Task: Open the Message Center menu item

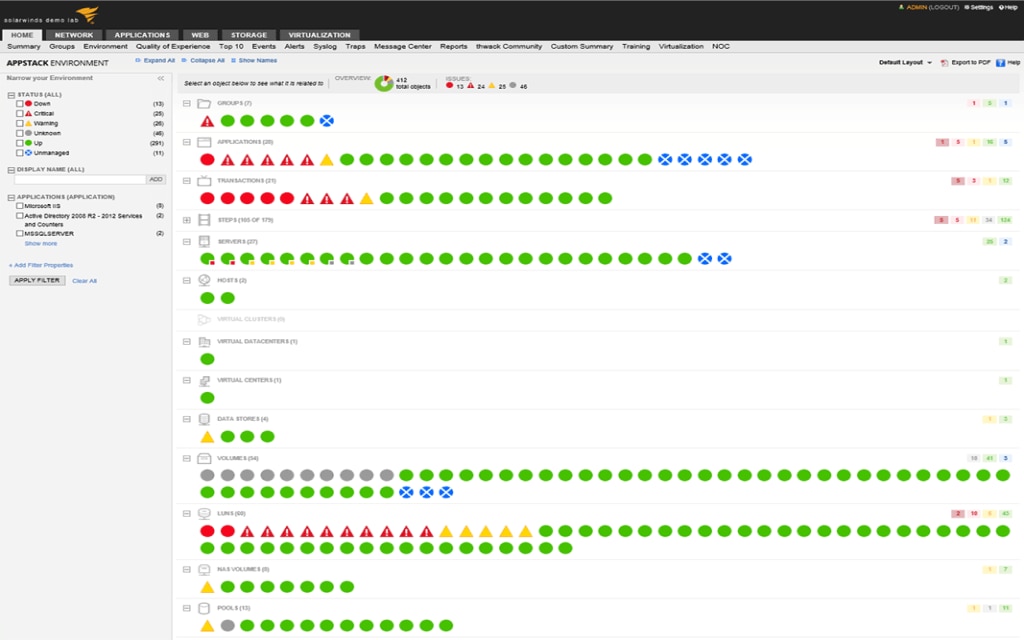Action: click(x=404, y=46)
